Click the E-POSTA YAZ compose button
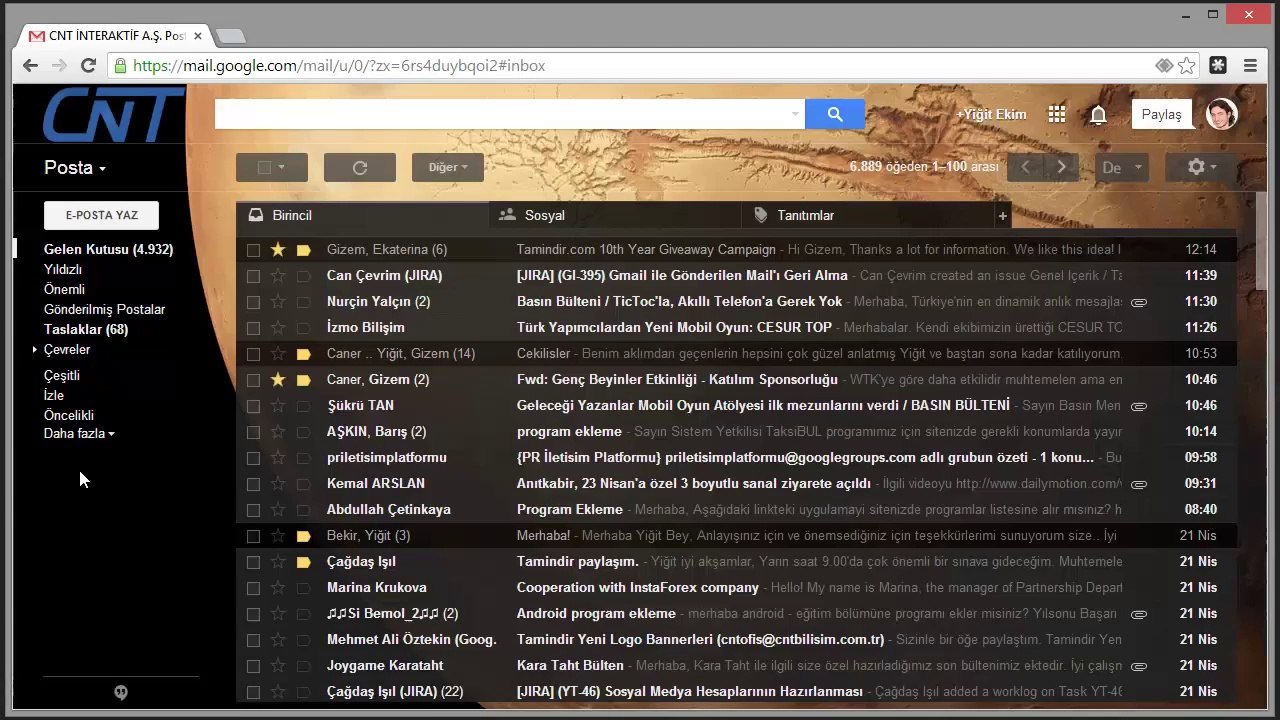 coord(101,215)
